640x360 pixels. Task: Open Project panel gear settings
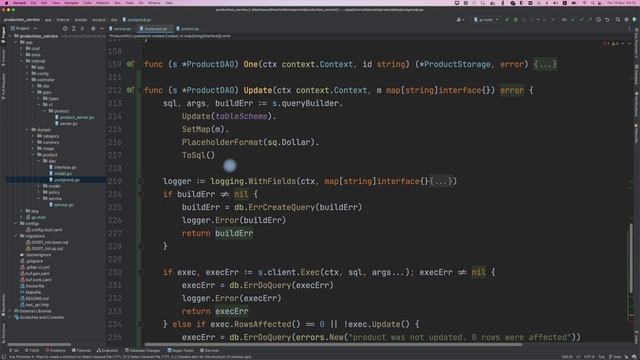click(93, 29)
